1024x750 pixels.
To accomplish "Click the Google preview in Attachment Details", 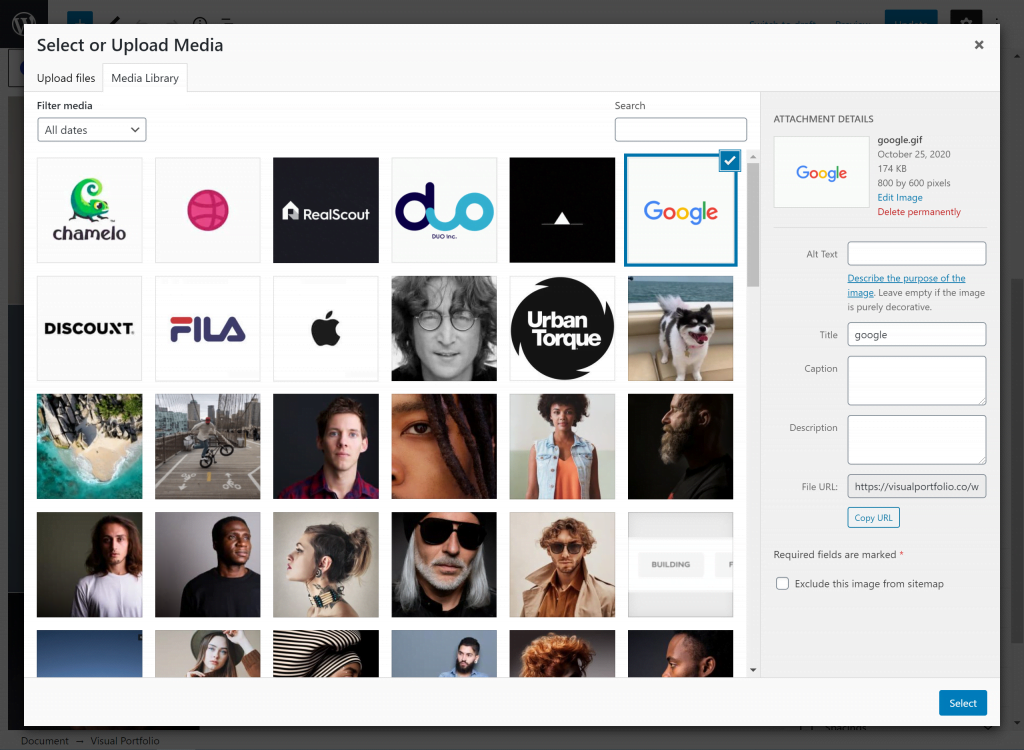I will 822,172.
